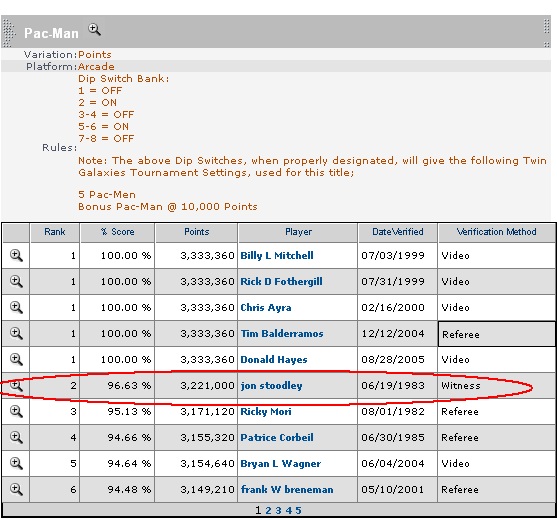Open Ricky Mori player link
The image size is (557, 520).
266,411
